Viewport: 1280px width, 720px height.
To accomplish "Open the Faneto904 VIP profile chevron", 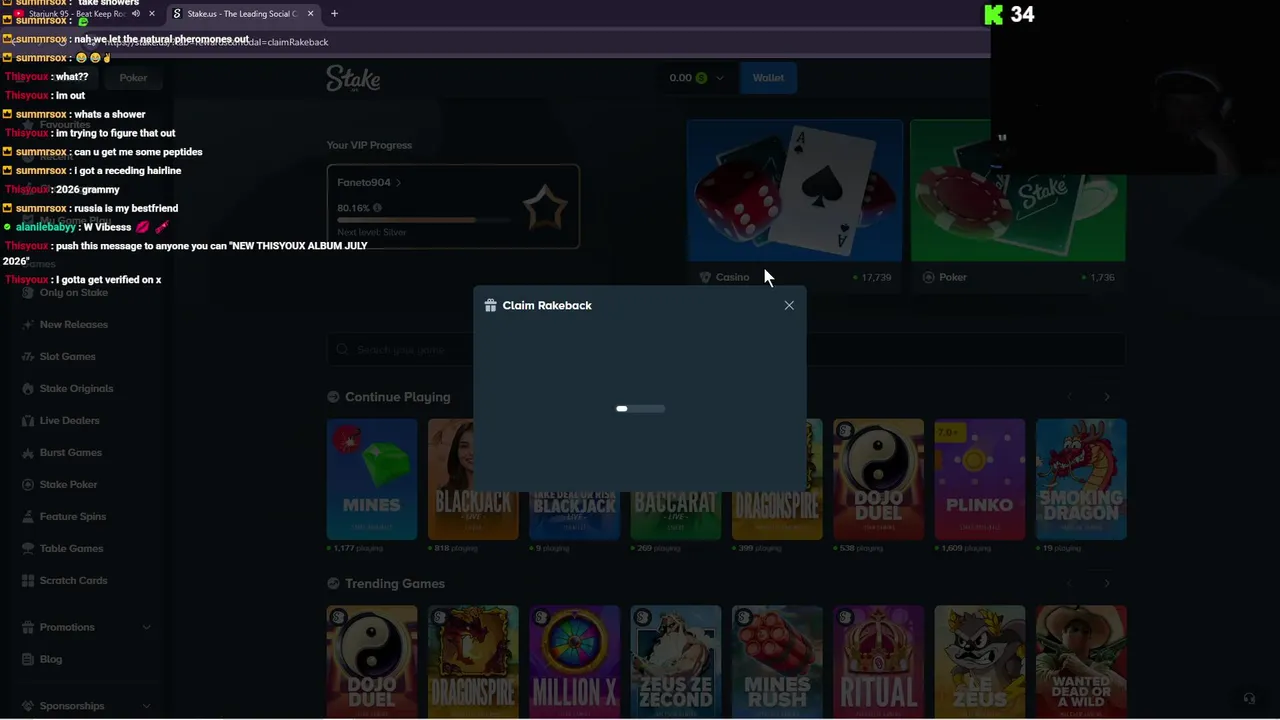I will click(x=398, y=183).
